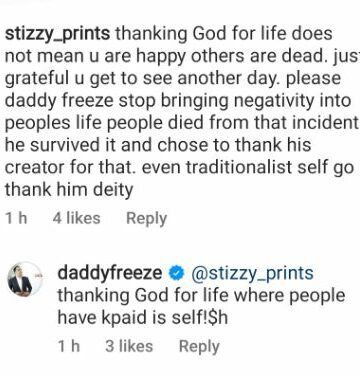Reply to the stizzy_prints comment
Screen dimensions: 360x376
click(x=146, y=219)
